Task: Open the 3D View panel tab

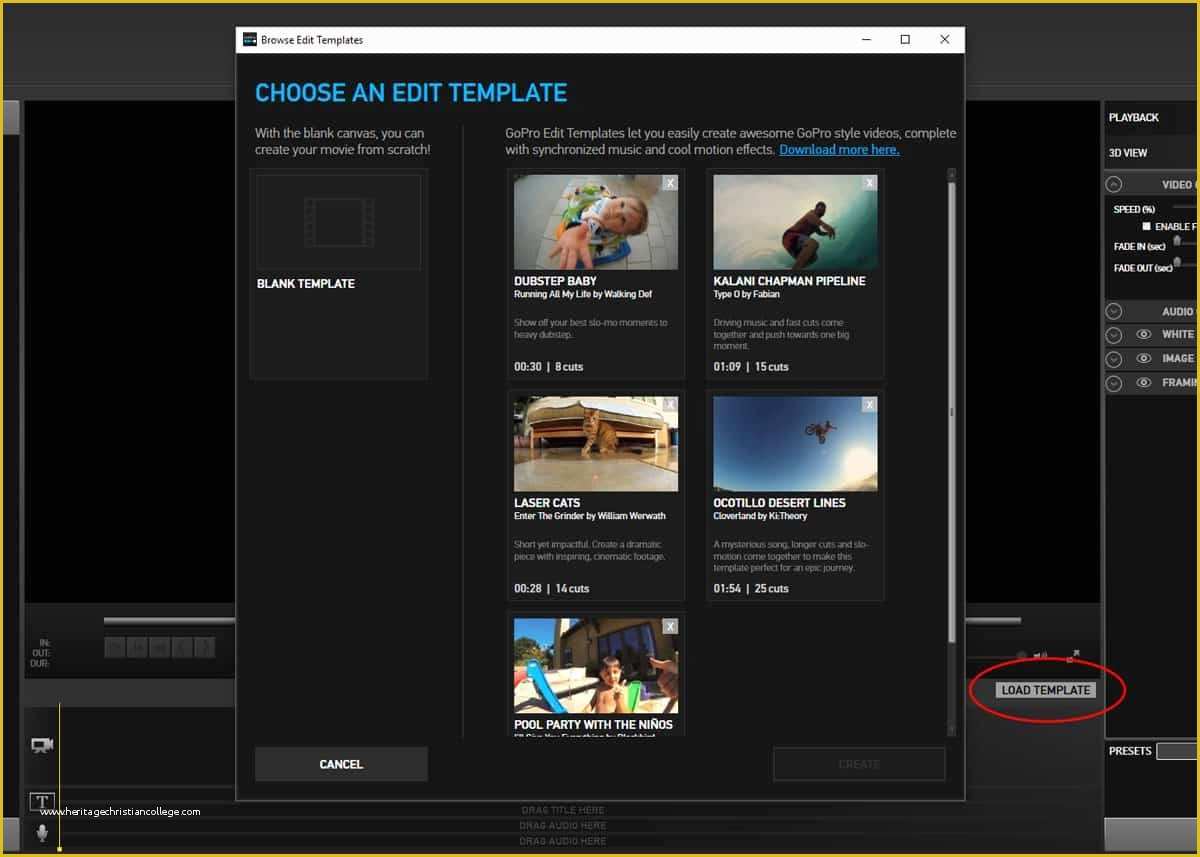Action: click(x=1128, y=153)
